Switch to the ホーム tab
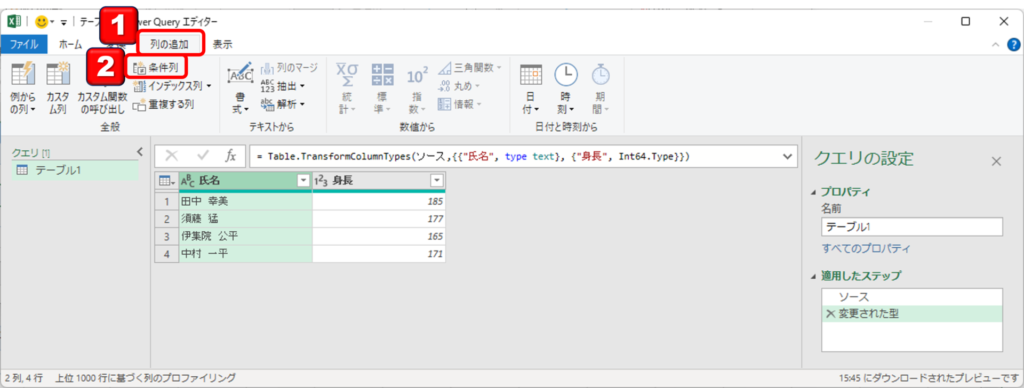This screenshot has height=388, width=1024. tap(71, 44)
